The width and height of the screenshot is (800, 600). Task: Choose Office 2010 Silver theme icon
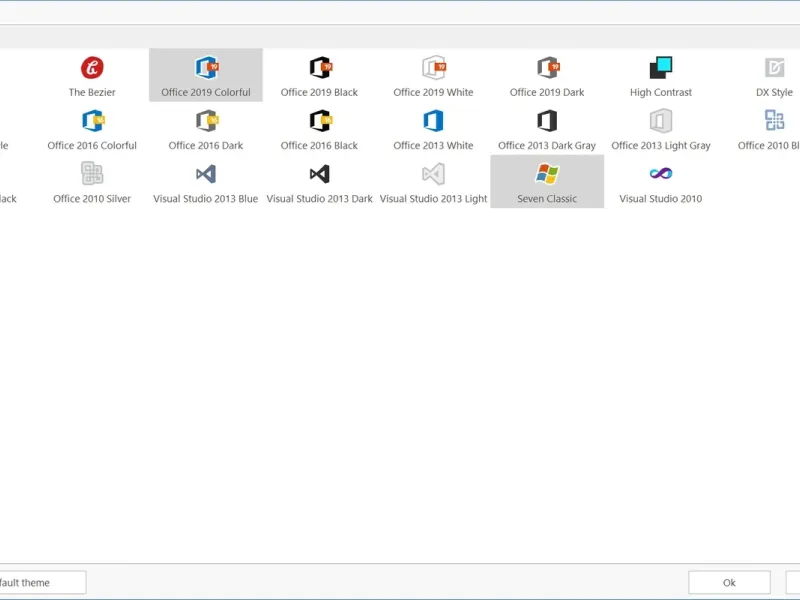[x=92, y=173]
